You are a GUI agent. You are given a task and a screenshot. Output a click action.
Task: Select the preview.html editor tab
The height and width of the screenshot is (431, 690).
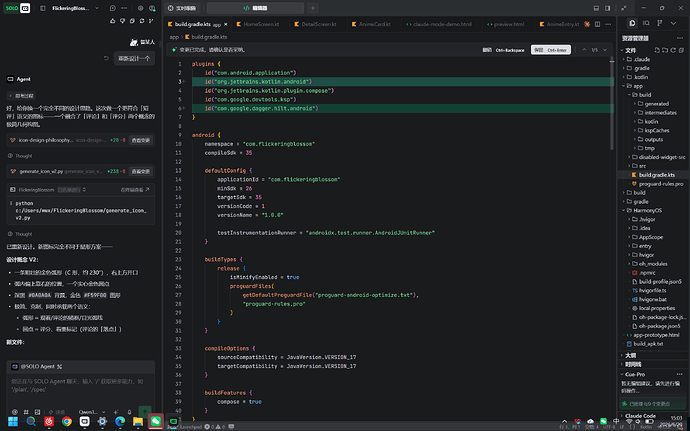click(506, 24)
